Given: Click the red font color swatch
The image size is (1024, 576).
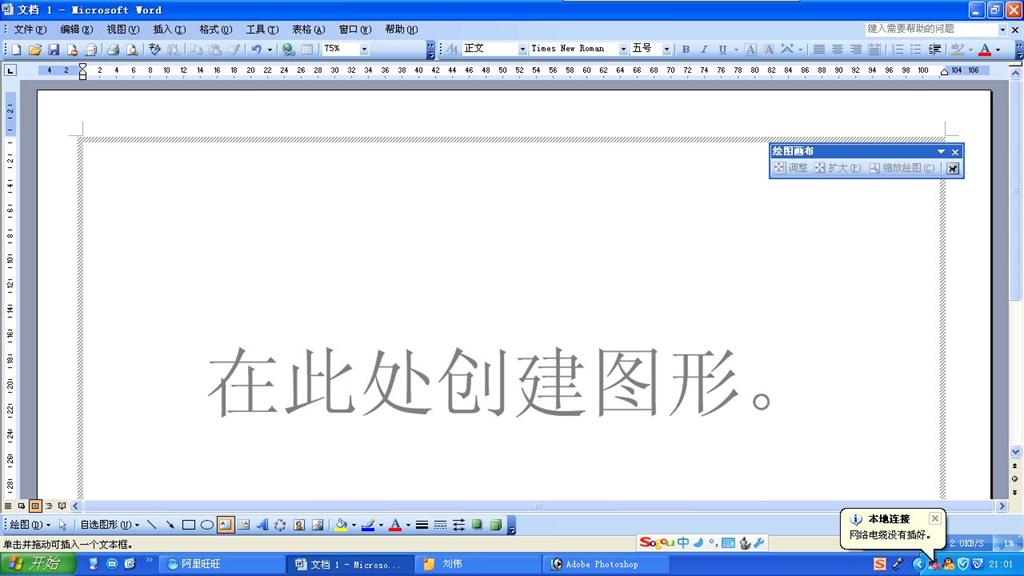Looking at the screenshot, I should point(984,49).
